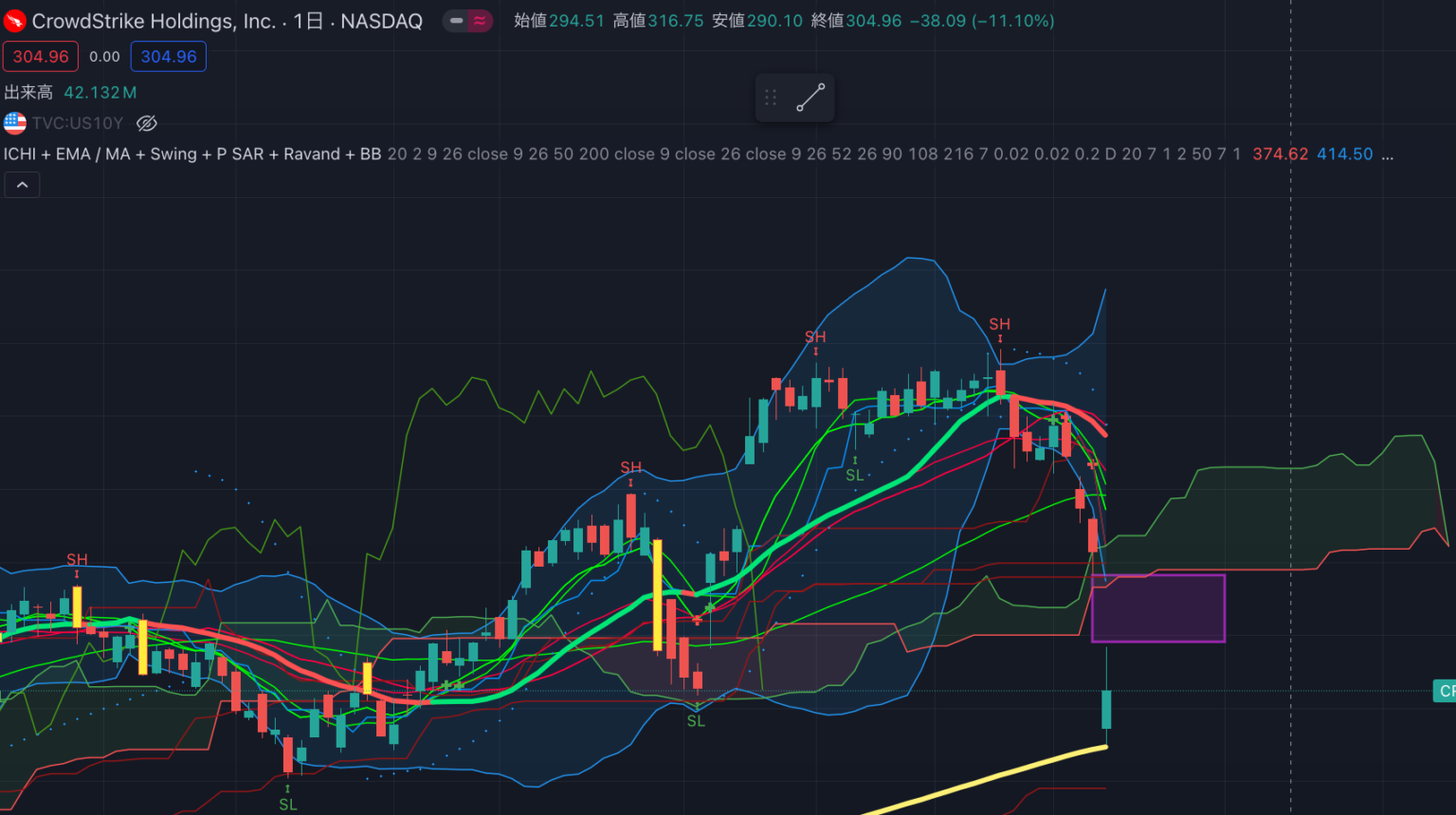Select the trend line drawing tool
Image resolution: width=1456 pixels, height=815 pixels.
point(810,98)
